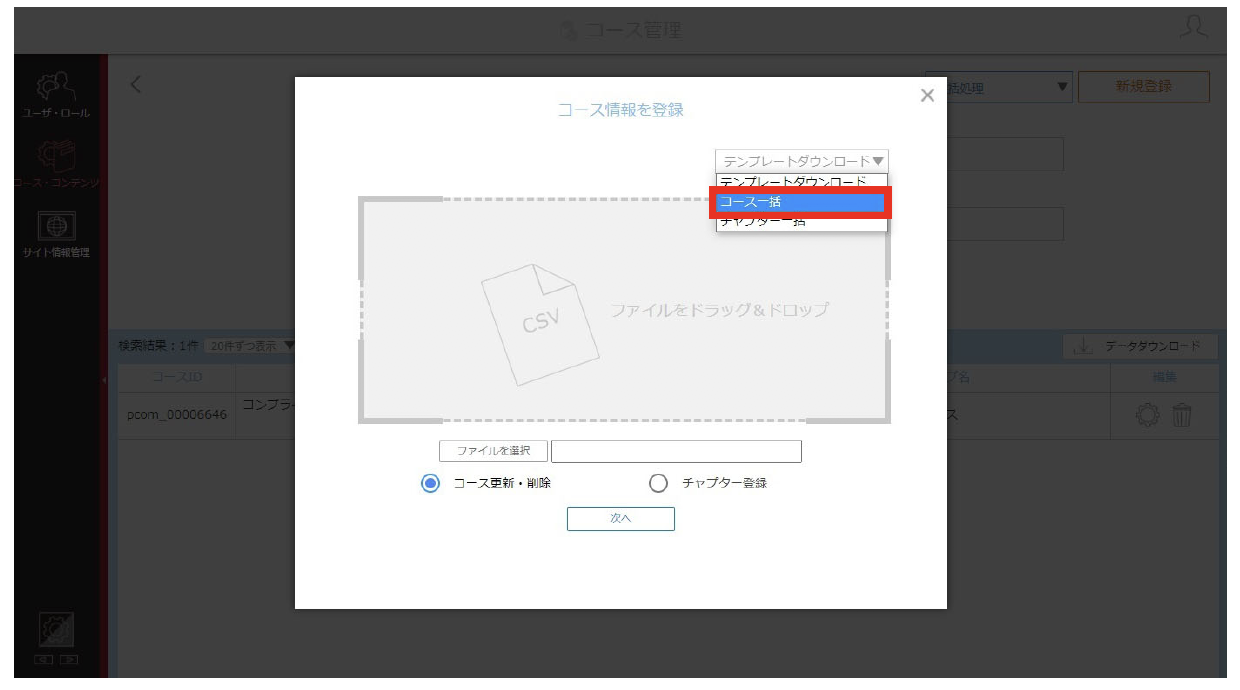This screenshot has height=690, width=1240.
Task: Click the データダウンロード button
Action: [x=1140, y=347]
